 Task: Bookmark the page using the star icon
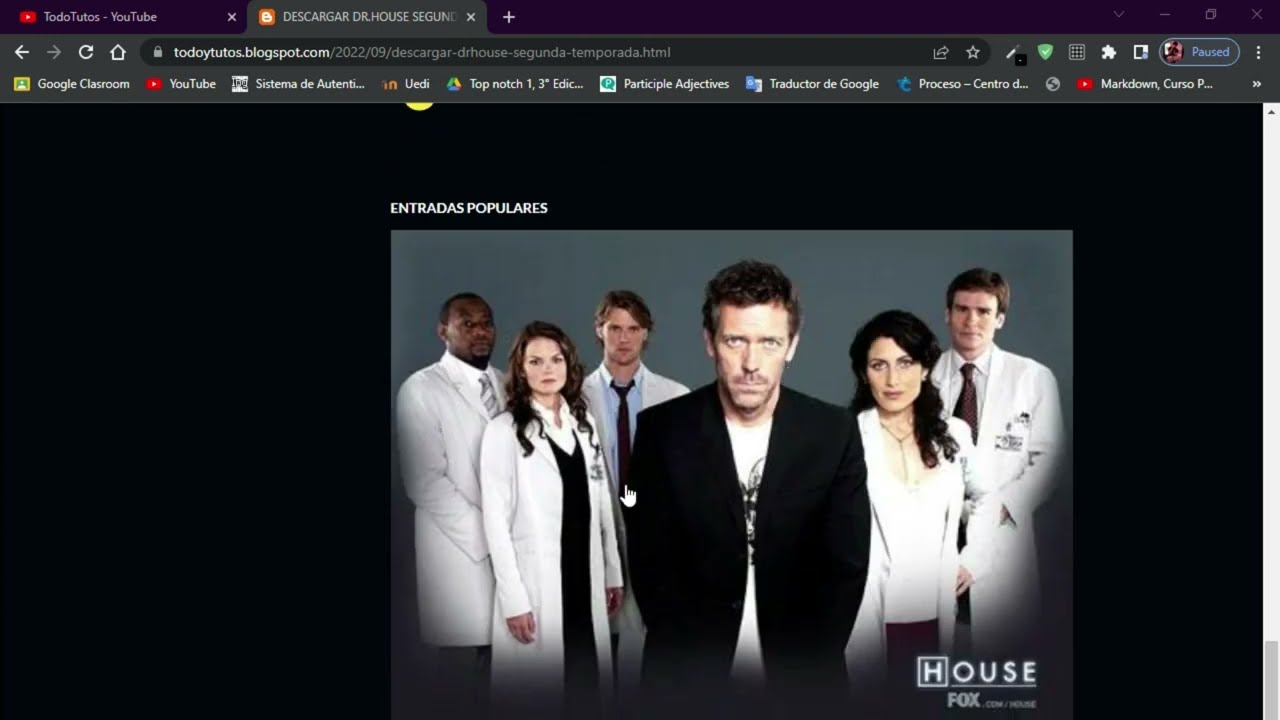click(972, 52)
